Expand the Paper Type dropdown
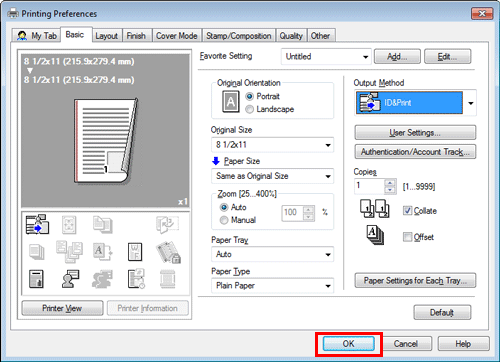Screen dimensions: 500x362 (272, 286)
